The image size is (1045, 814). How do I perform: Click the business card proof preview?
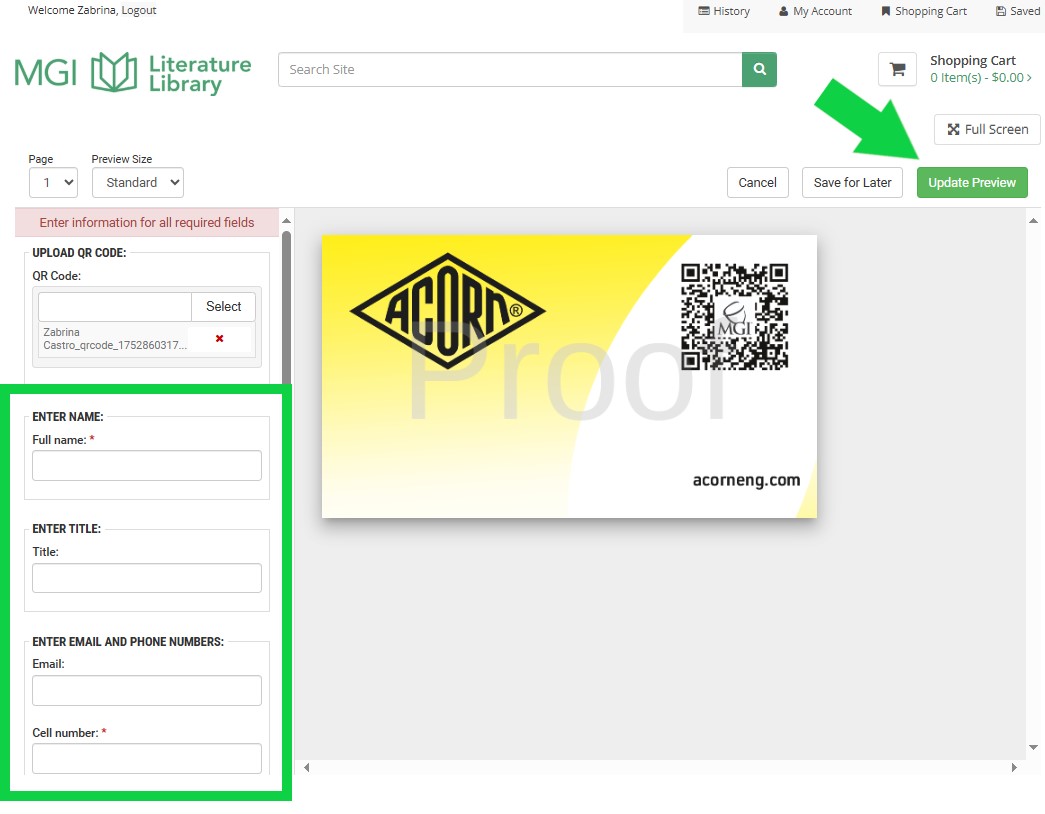pos(569,376)
